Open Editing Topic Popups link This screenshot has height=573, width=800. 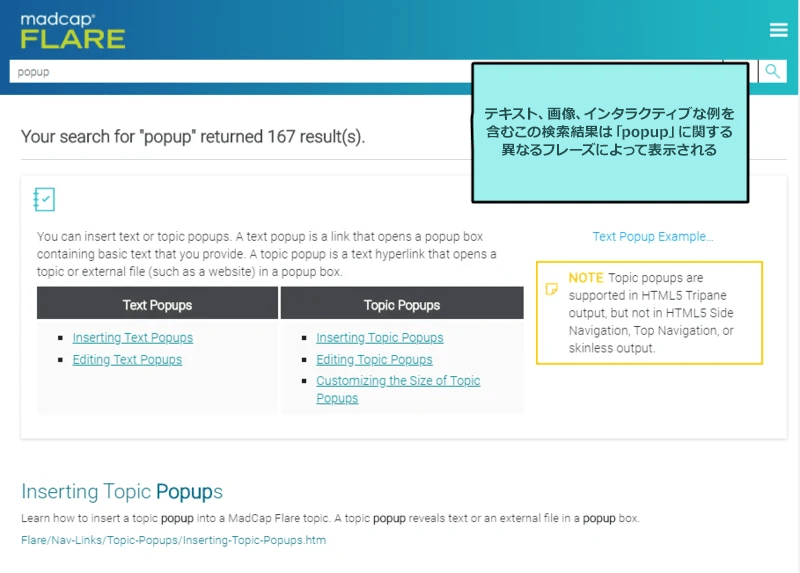[374, 360]
